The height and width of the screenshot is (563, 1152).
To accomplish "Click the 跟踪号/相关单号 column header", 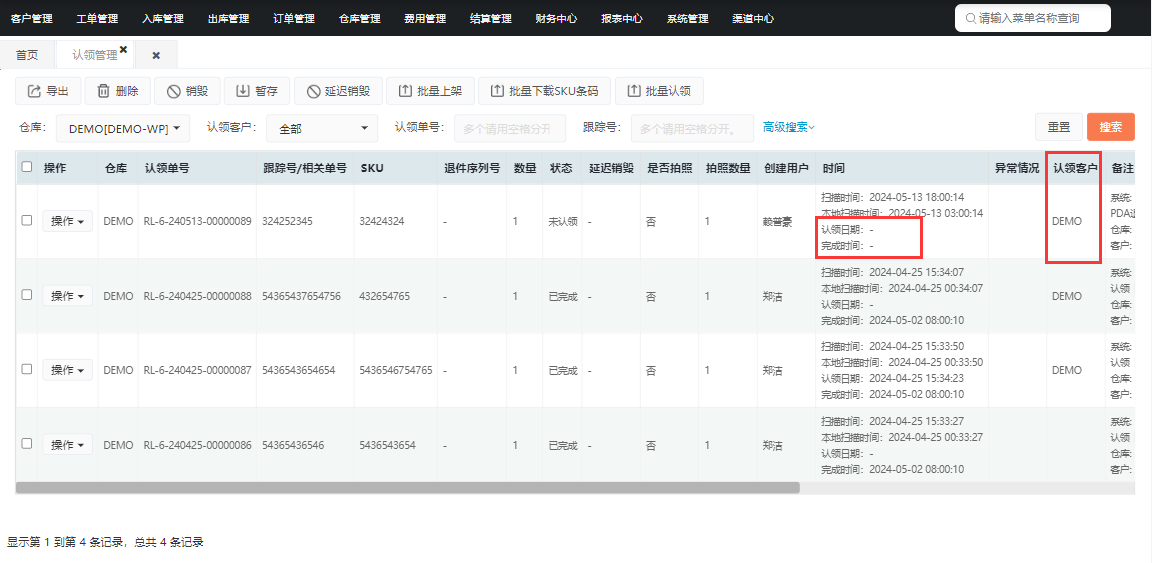I will click(305, 168).
